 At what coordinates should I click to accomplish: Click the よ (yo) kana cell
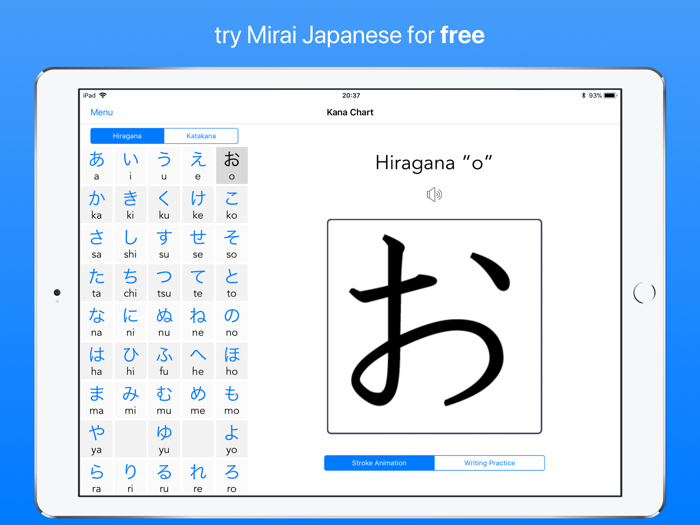232,439
